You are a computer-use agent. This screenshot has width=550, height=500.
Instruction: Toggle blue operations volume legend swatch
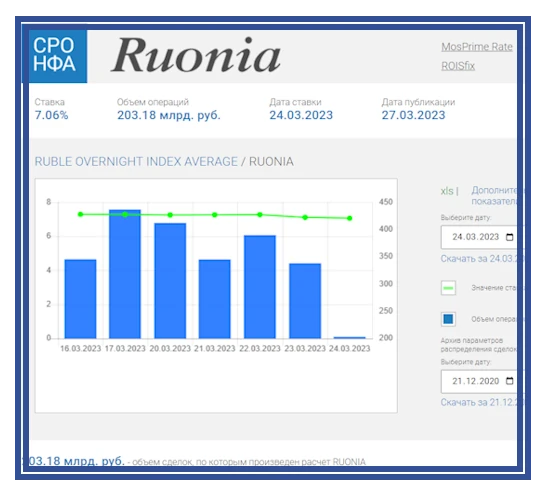tap(448, 319)
